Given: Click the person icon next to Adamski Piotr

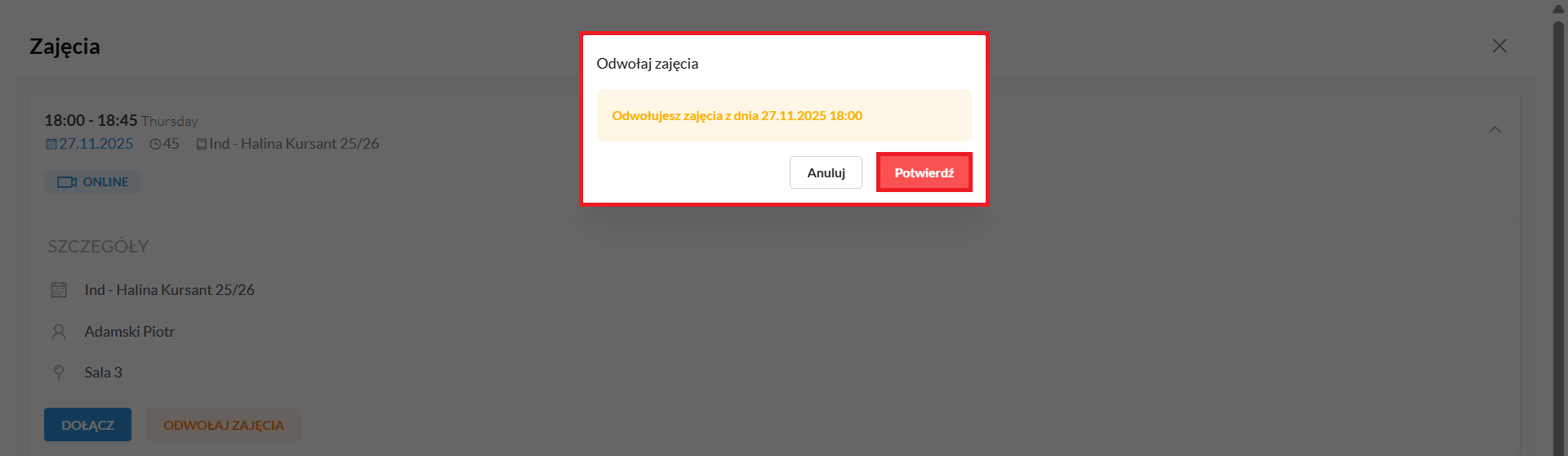Looking at the screenshot, I should pyautogui.click(x=59, y=332).
